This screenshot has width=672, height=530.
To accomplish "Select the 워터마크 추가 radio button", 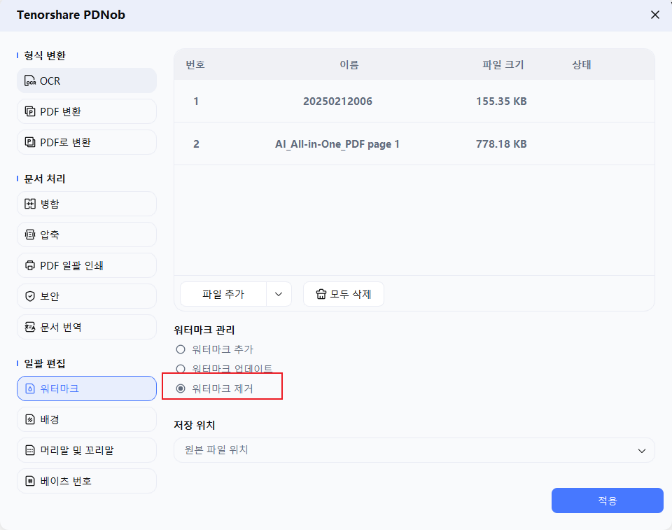I will [180, 349].
